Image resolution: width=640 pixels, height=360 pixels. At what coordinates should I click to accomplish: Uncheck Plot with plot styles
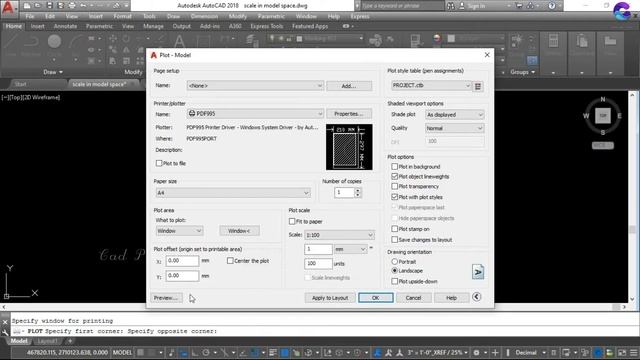(394, 197)
